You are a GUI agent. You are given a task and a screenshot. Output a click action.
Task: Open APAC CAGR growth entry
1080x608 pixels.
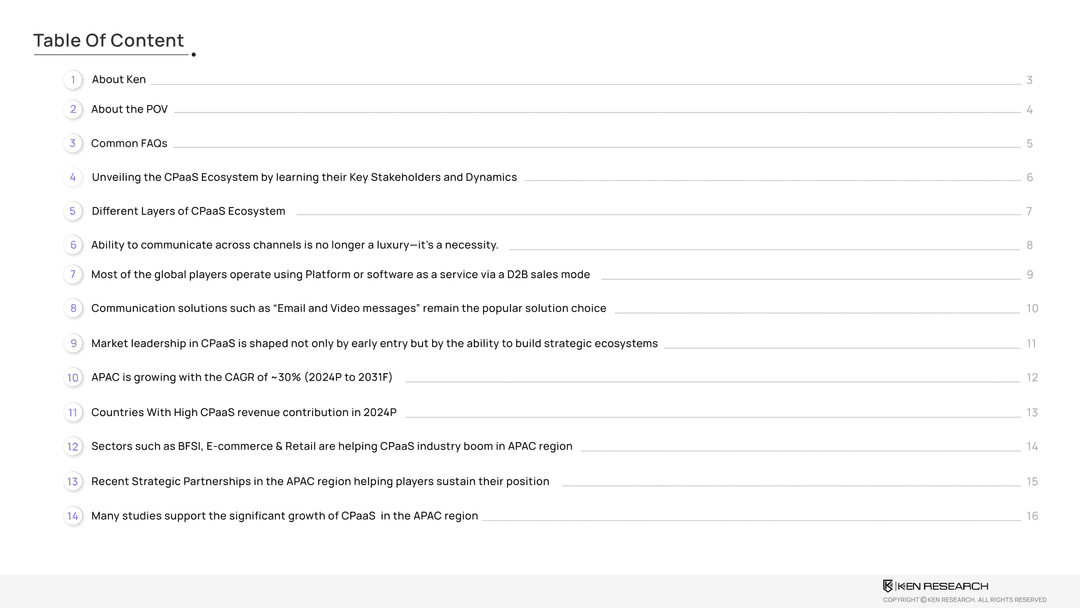241,378
